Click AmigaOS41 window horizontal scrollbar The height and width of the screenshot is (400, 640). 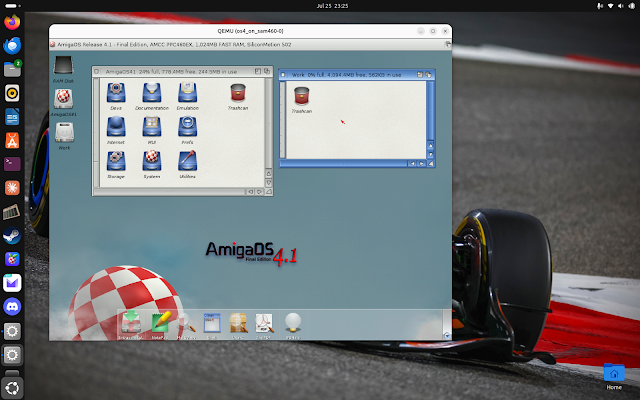[x=170, y=192]
